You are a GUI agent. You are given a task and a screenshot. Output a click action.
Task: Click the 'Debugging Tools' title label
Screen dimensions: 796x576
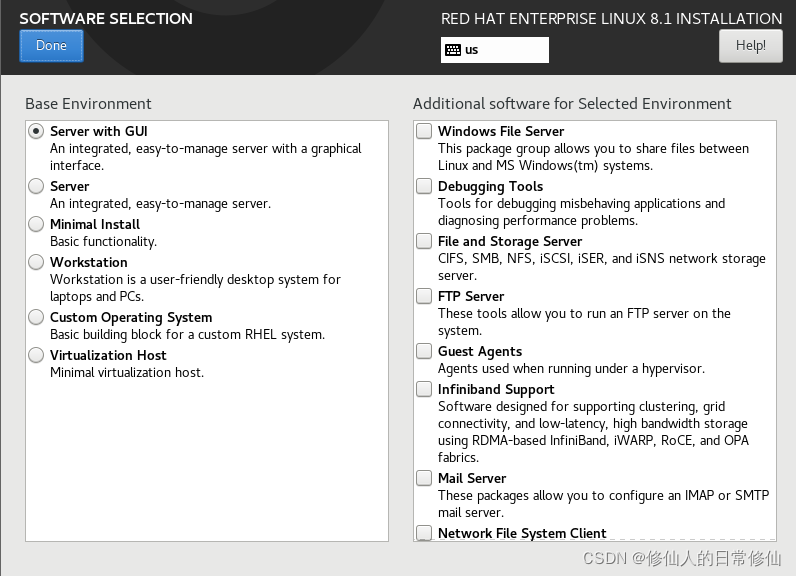490,187
